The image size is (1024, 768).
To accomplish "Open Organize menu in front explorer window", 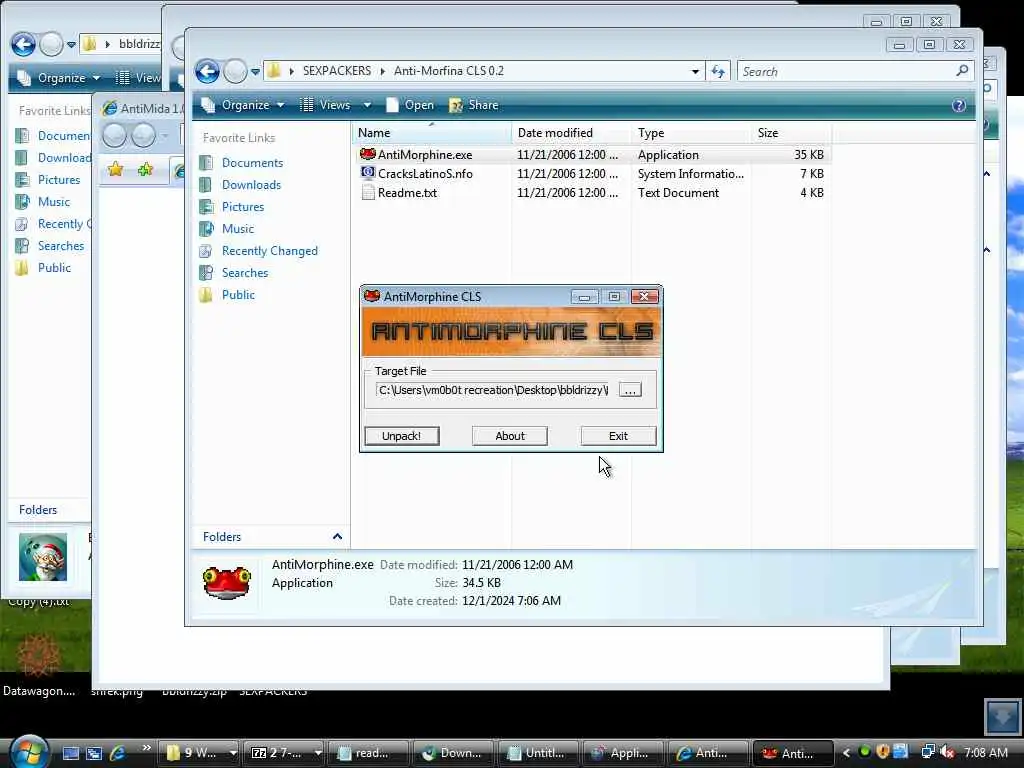I will pos(243,104).
